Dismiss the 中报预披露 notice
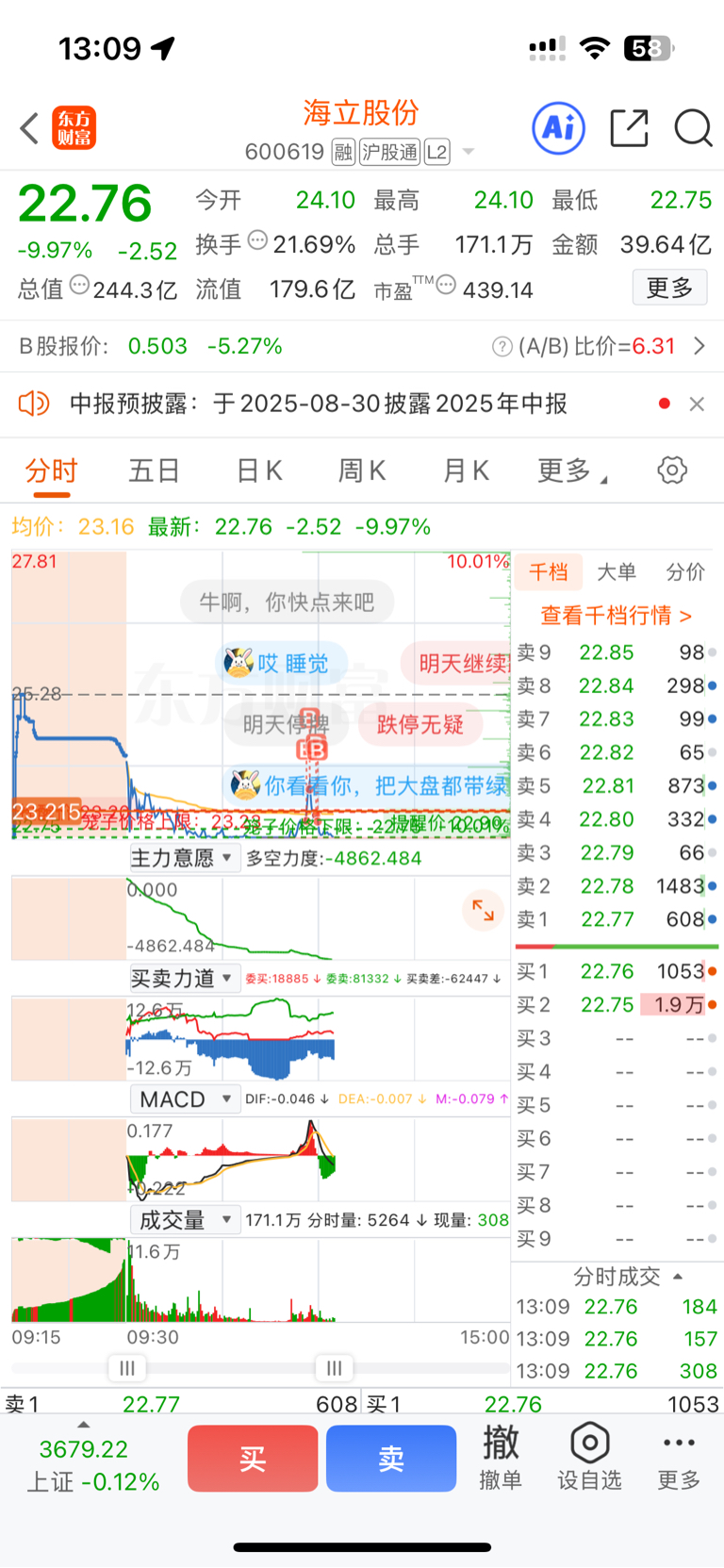724x1568 pixels. point(697,404)
